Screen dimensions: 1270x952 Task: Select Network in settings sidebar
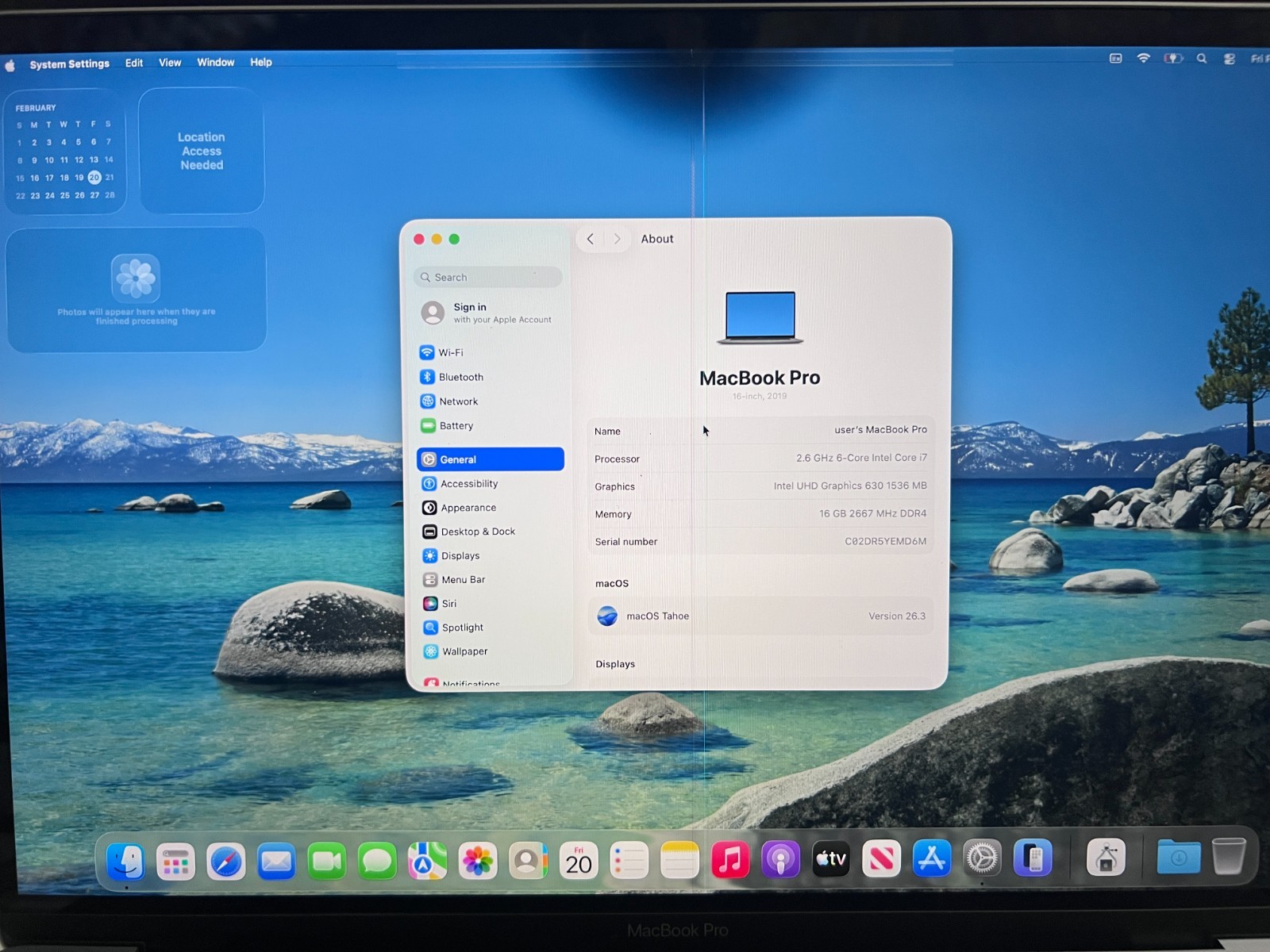[x=491, y=401]
